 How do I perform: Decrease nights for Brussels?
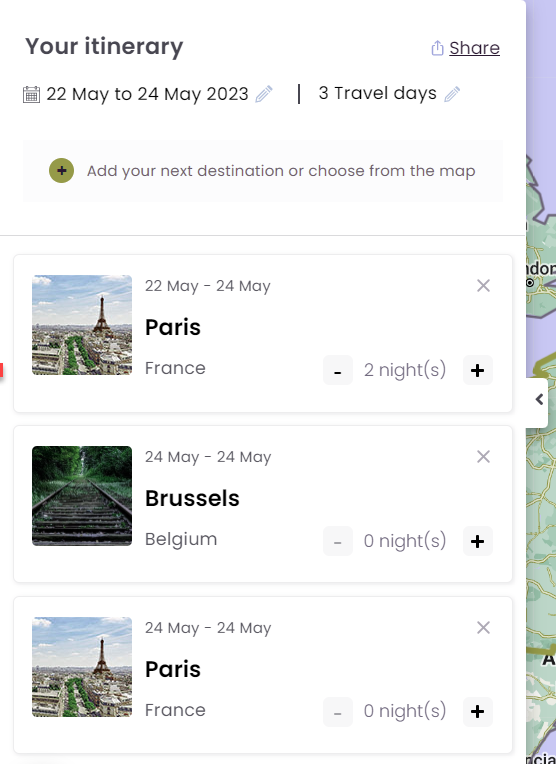coord(338,541)
